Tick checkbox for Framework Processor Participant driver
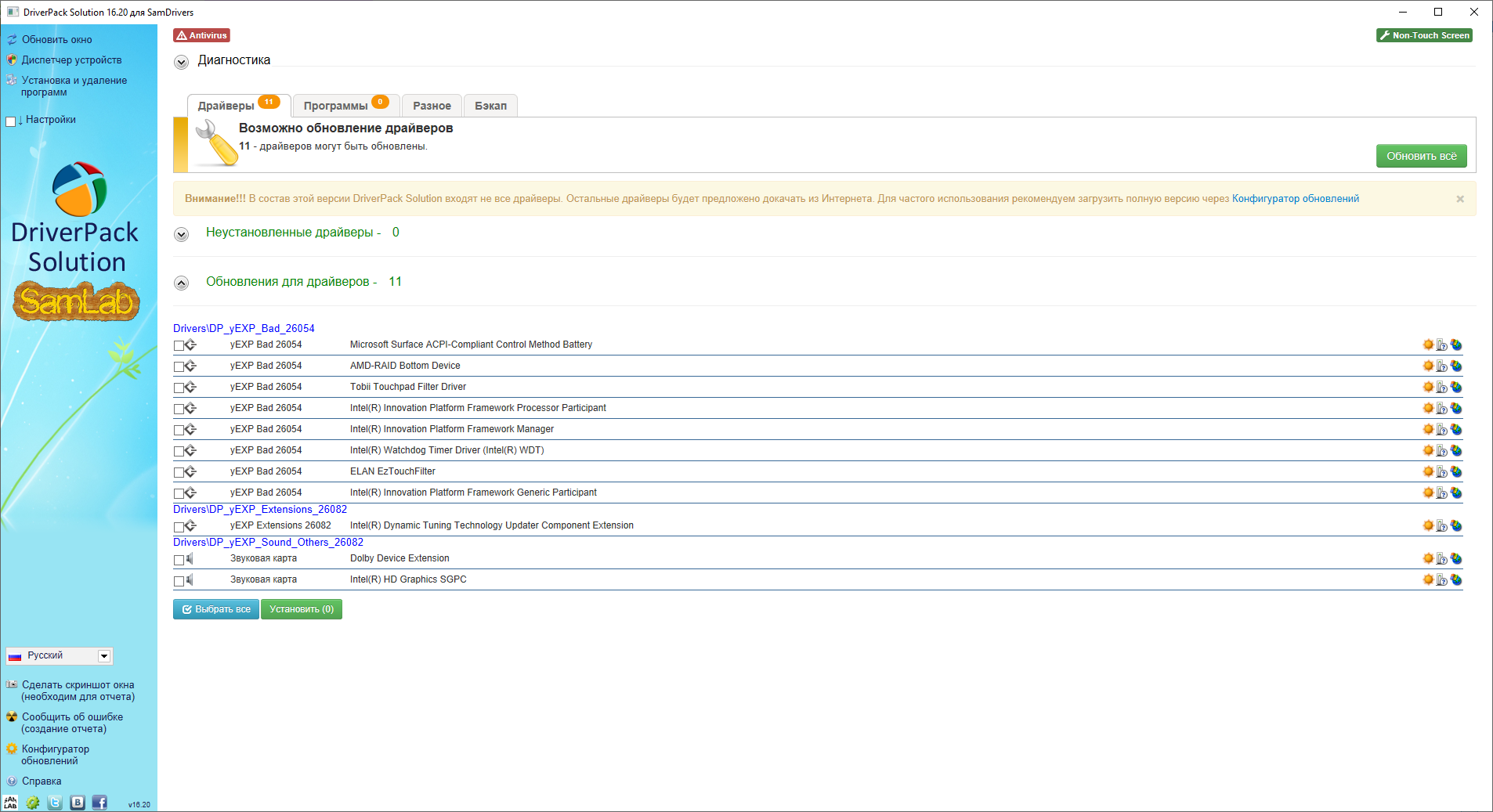 pyautogui.click(x=179, y=409)
